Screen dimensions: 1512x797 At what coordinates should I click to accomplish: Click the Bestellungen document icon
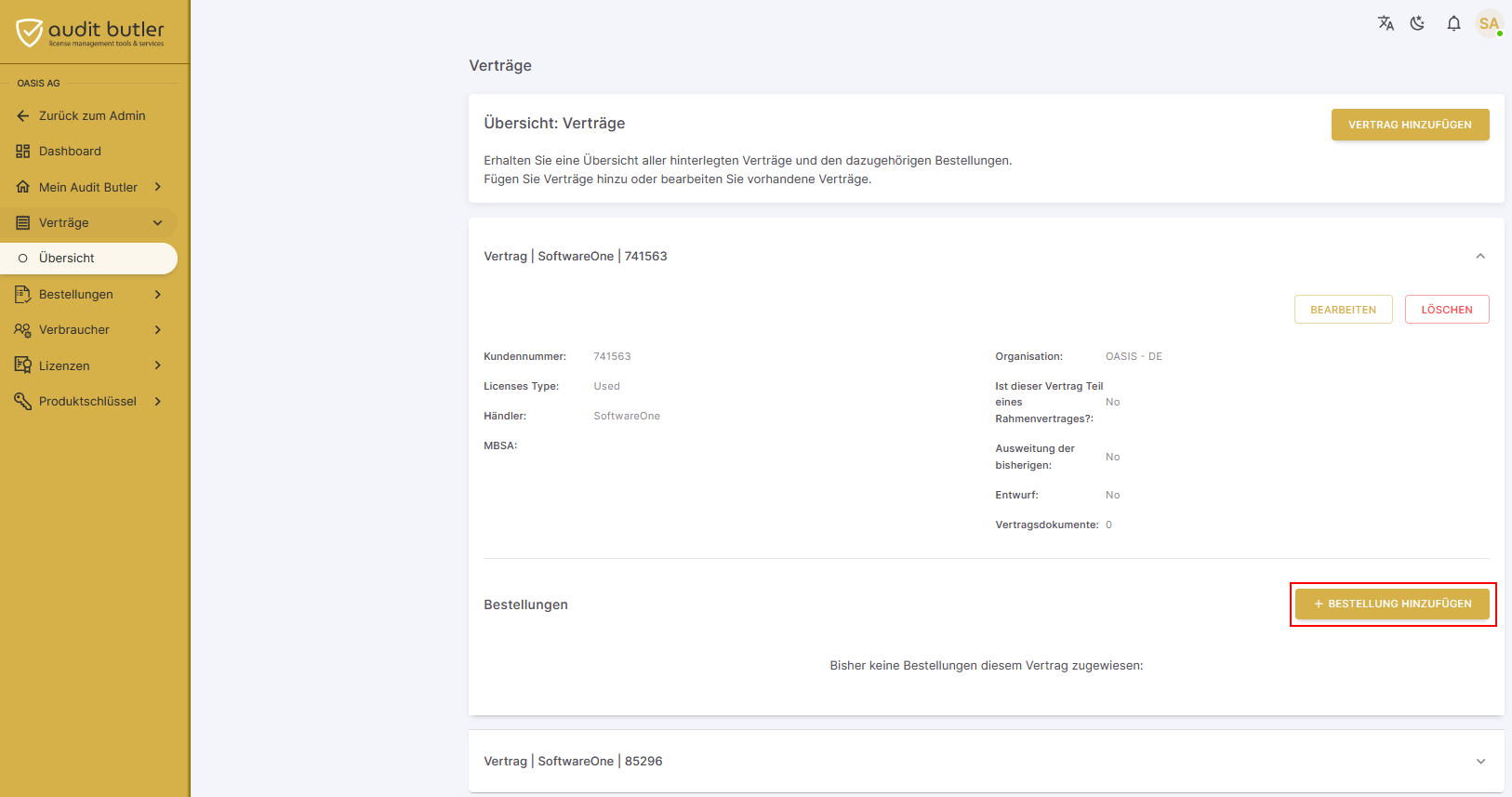(23, 294)
